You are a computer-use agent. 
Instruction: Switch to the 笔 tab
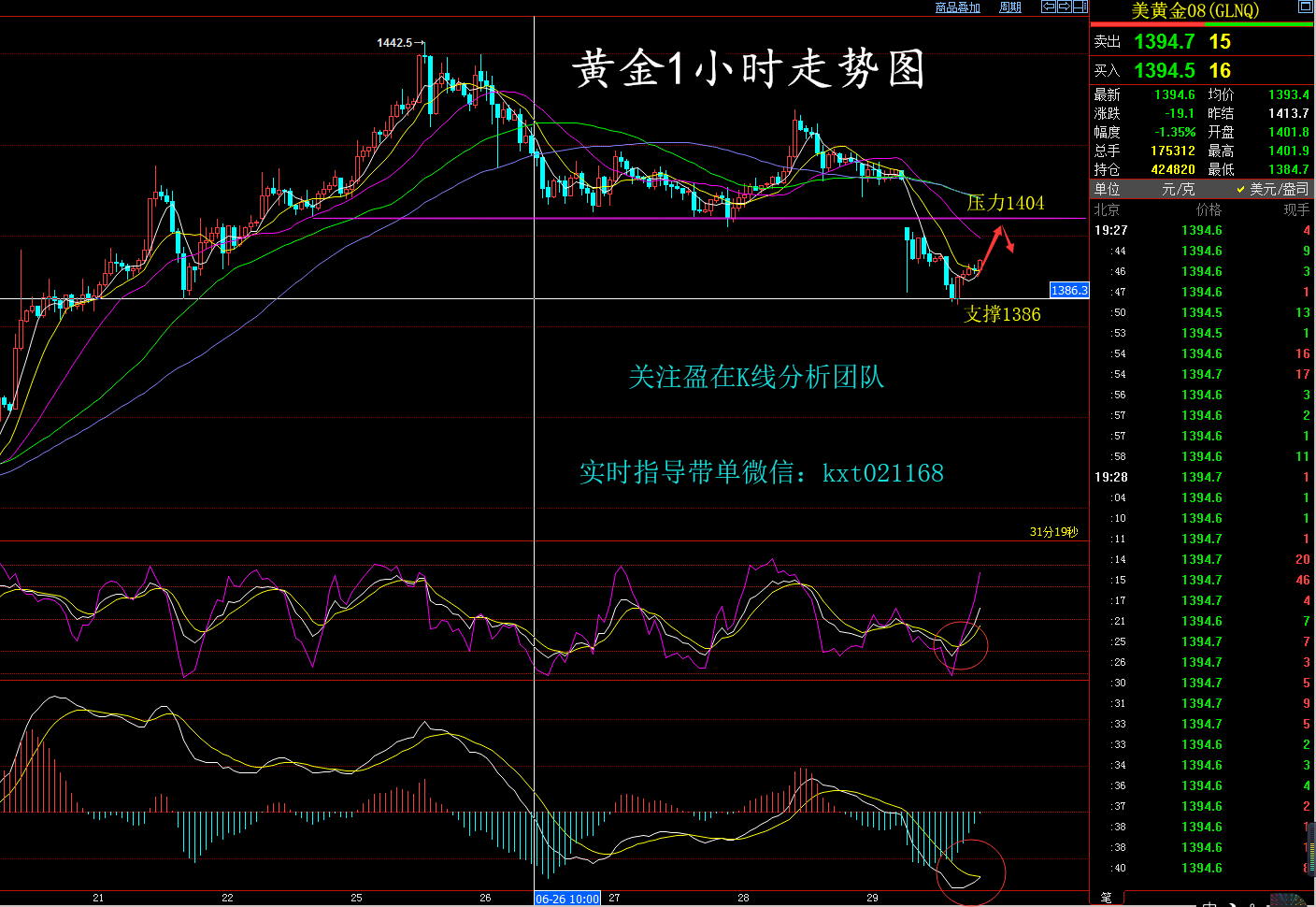point(1106,898)
